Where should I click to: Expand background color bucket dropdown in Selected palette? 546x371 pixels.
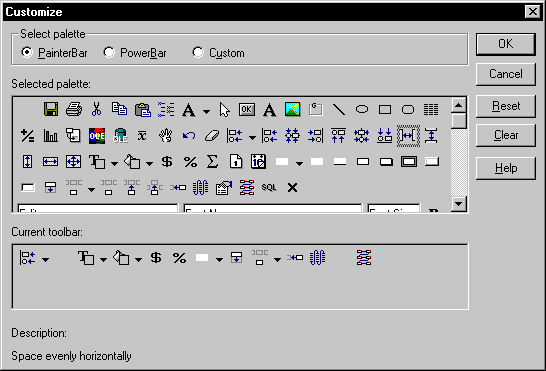149,163
